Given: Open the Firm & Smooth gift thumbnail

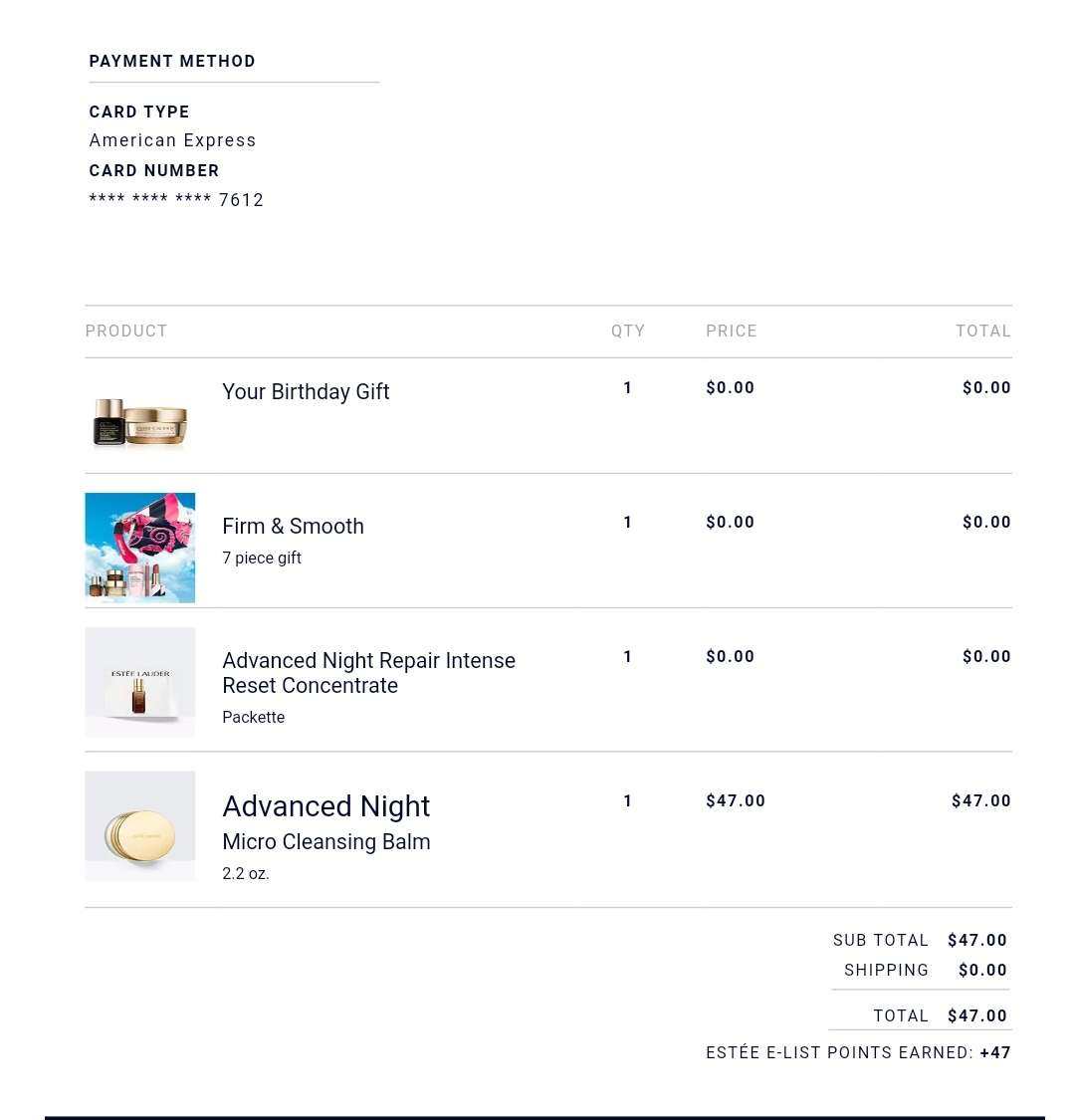Looking at the screenshot, I should click(x=140, y=548).
